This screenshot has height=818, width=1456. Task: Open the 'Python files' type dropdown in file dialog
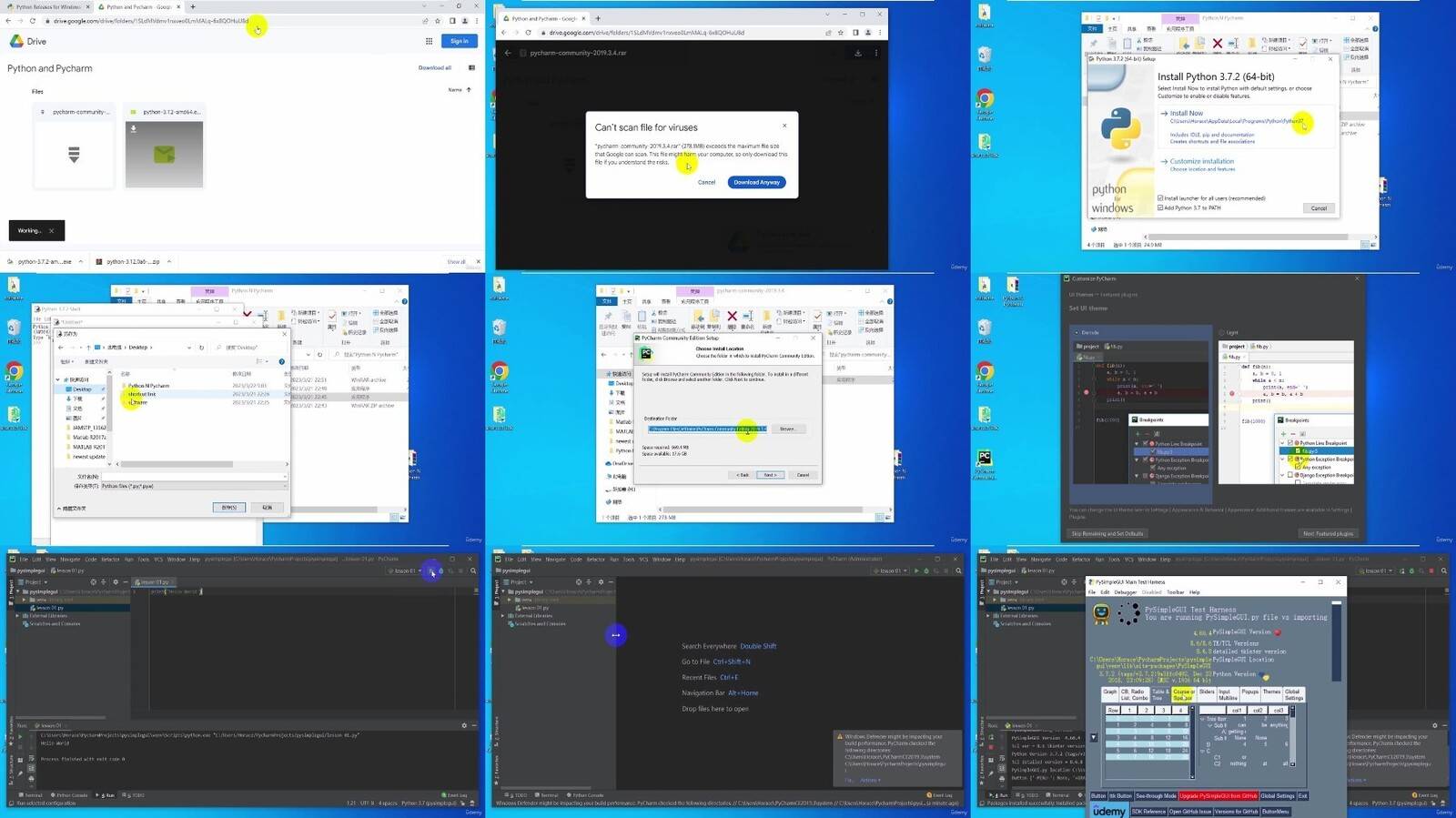(x=193, y=486)
